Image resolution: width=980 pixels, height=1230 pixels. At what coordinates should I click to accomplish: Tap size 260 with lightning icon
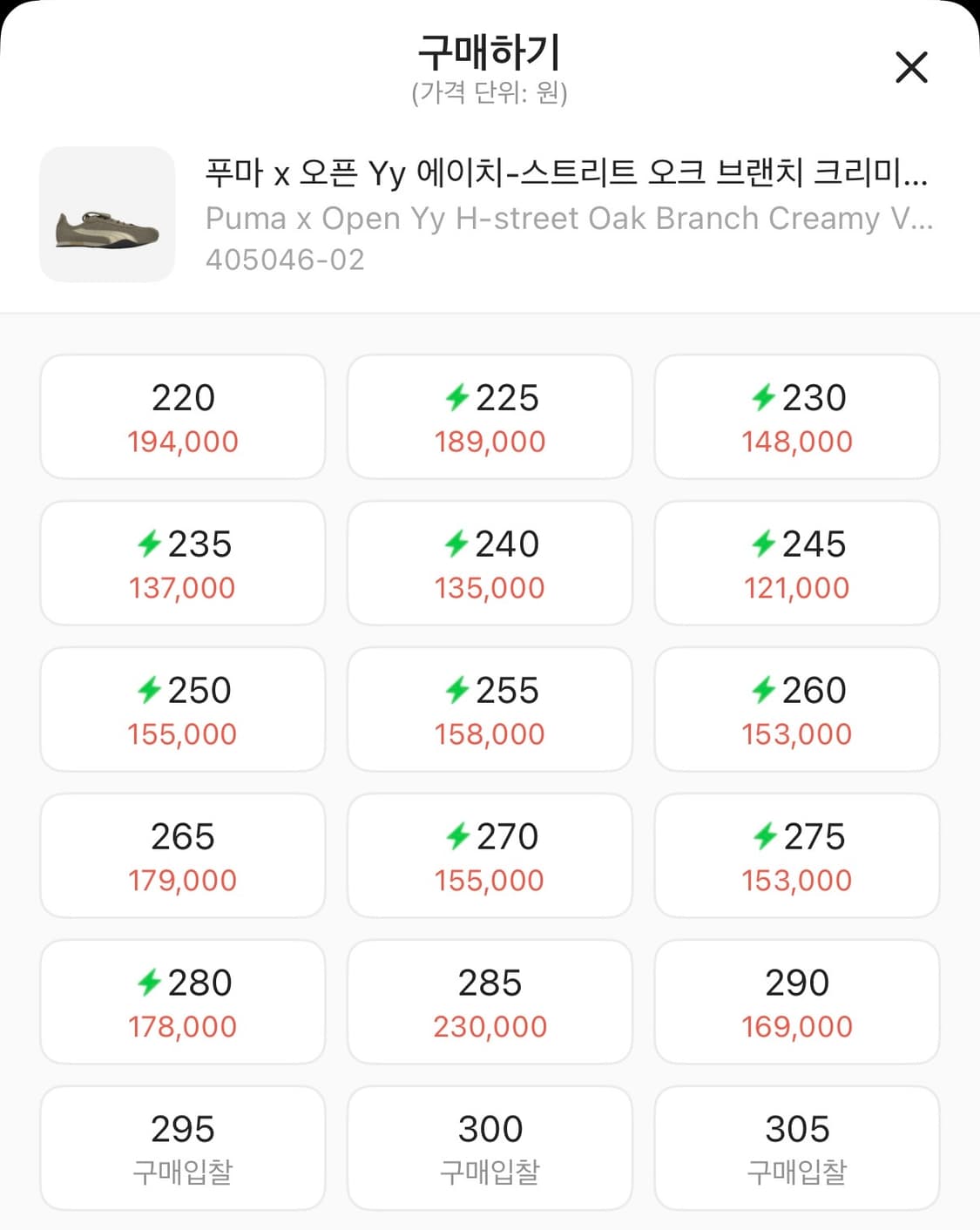[796, 710]
